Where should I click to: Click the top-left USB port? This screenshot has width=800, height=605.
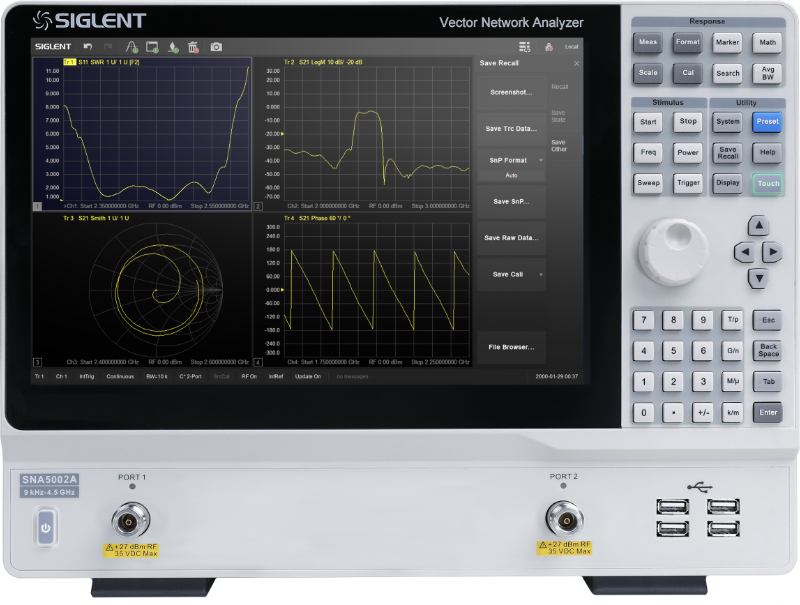click(x=672, y=507)
